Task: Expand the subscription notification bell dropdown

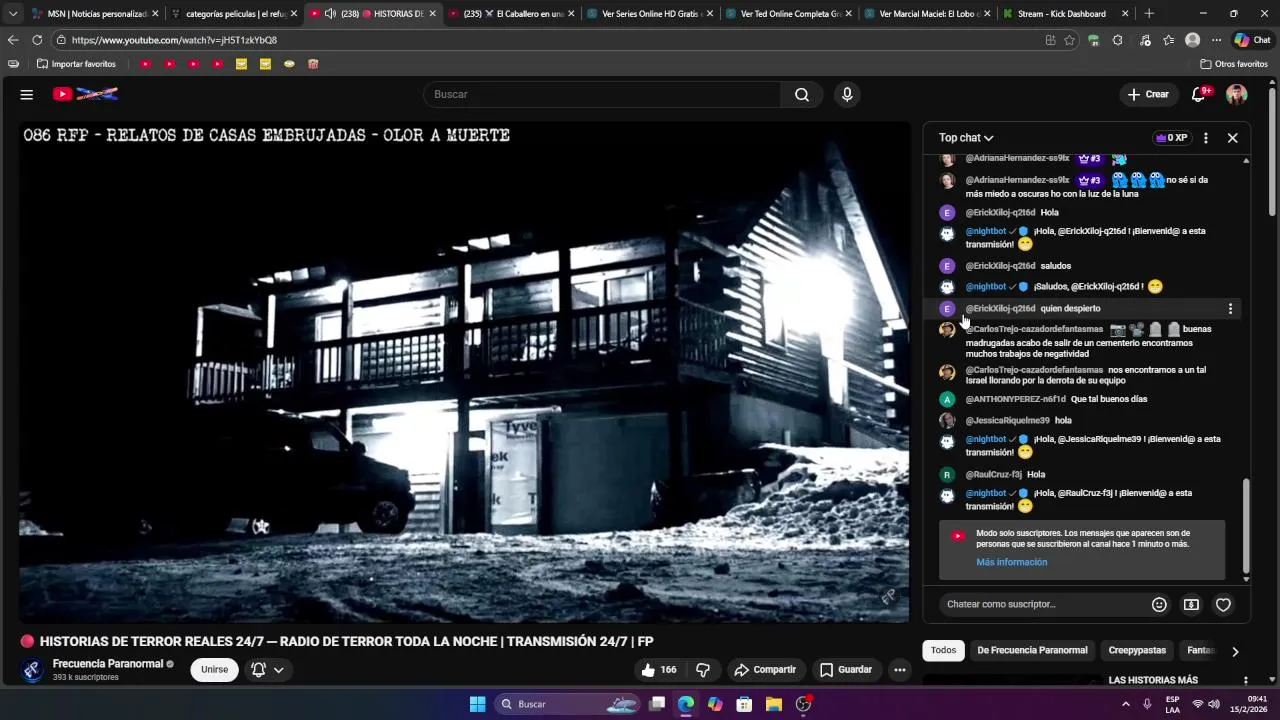Action: tap(268, 670)
